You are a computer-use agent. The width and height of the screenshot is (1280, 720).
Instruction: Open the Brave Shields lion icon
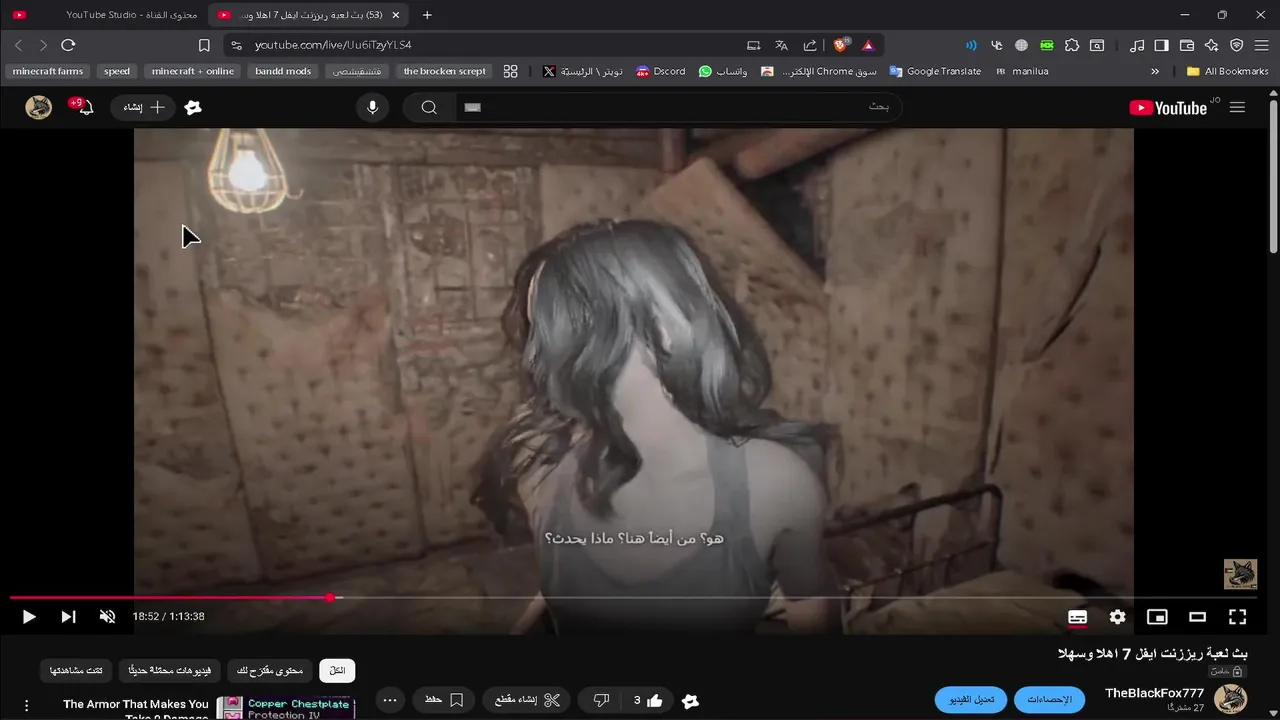841,45
